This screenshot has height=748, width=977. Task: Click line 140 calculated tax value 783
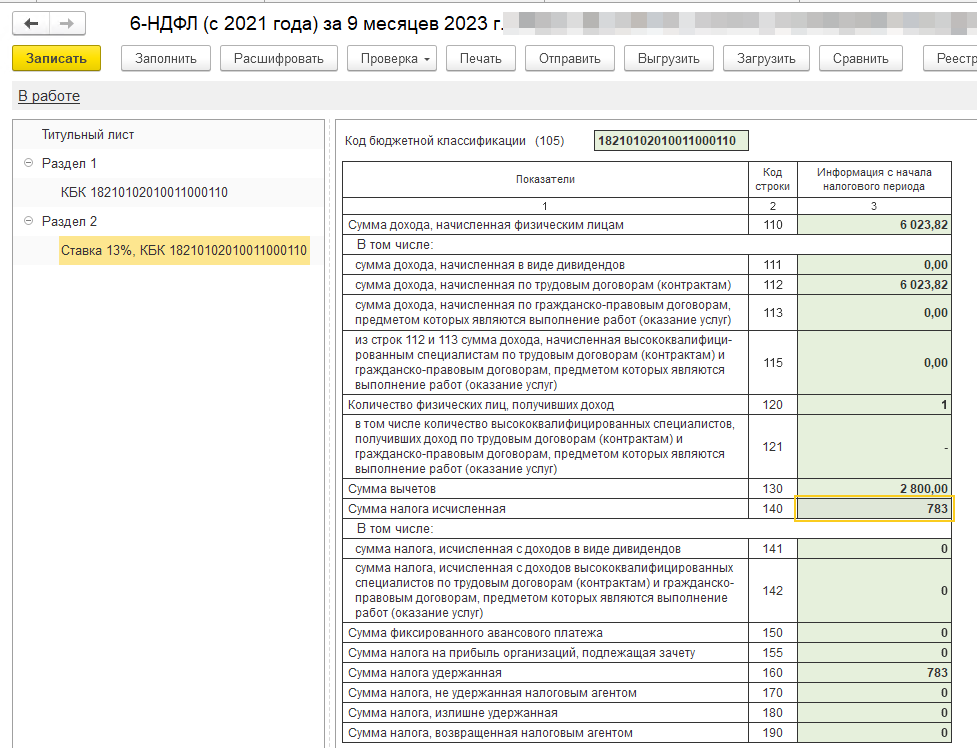(874, 509)
